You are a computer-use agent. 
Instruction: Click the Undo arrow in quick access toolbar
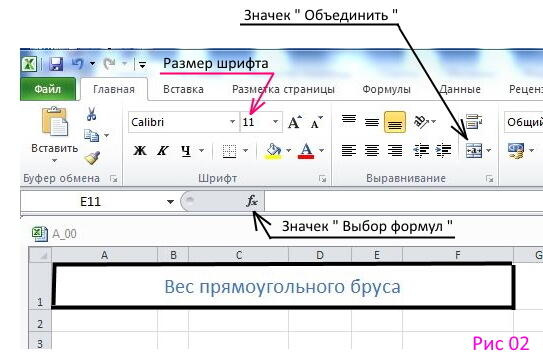point(78,64)
